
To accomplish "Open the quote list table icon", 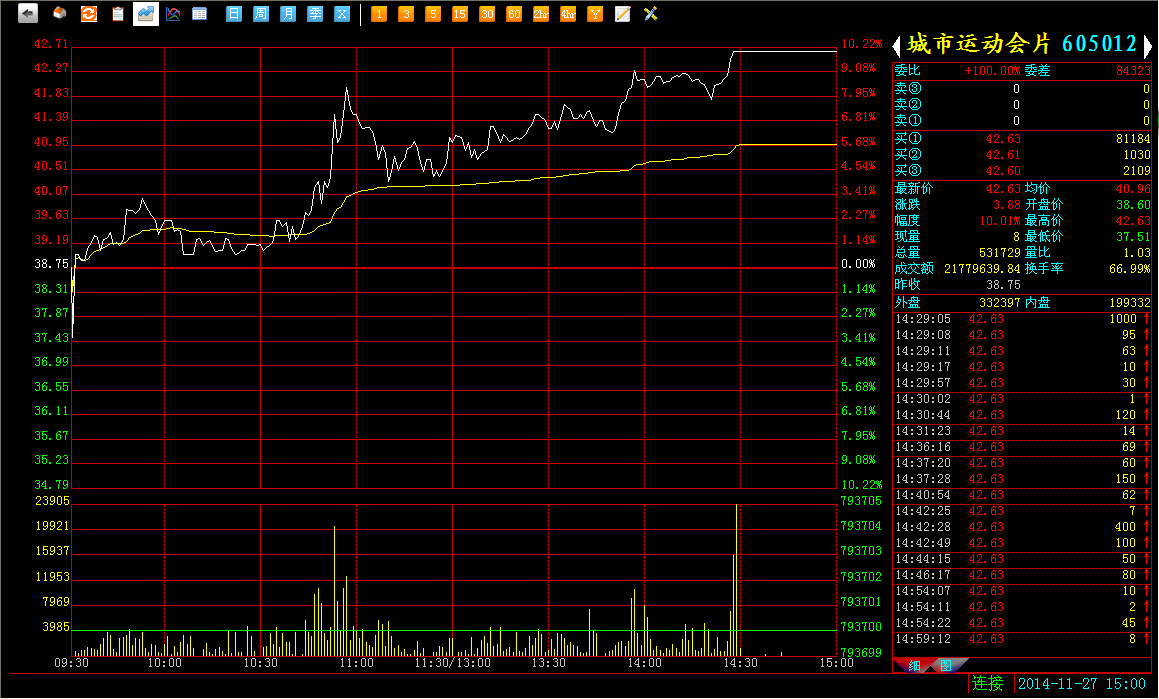I will [200, 13].
